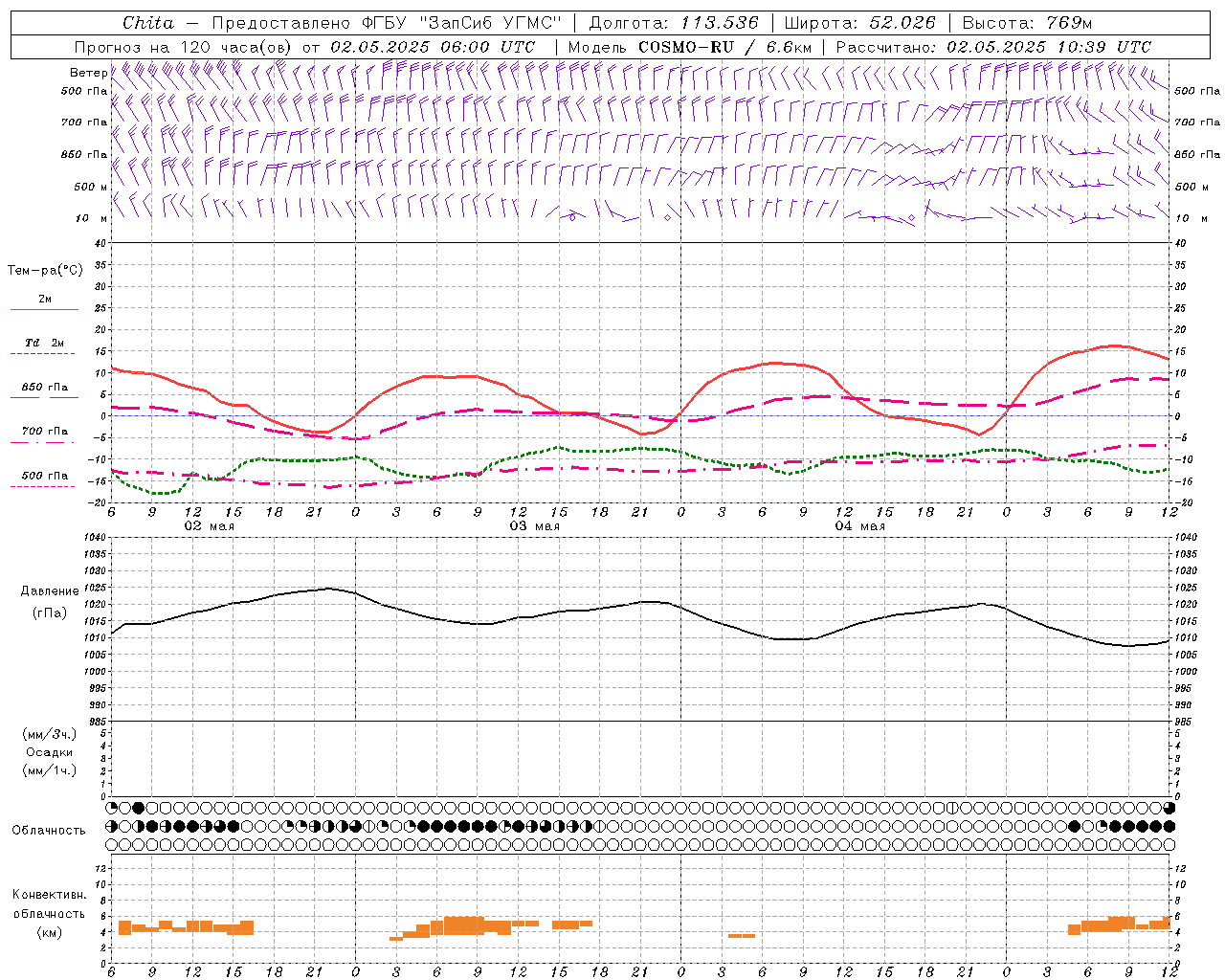The width and height of the screenshot is (1225, 980).
Task: Click the "Ветер" wind panel label
Action: (88, 73)
